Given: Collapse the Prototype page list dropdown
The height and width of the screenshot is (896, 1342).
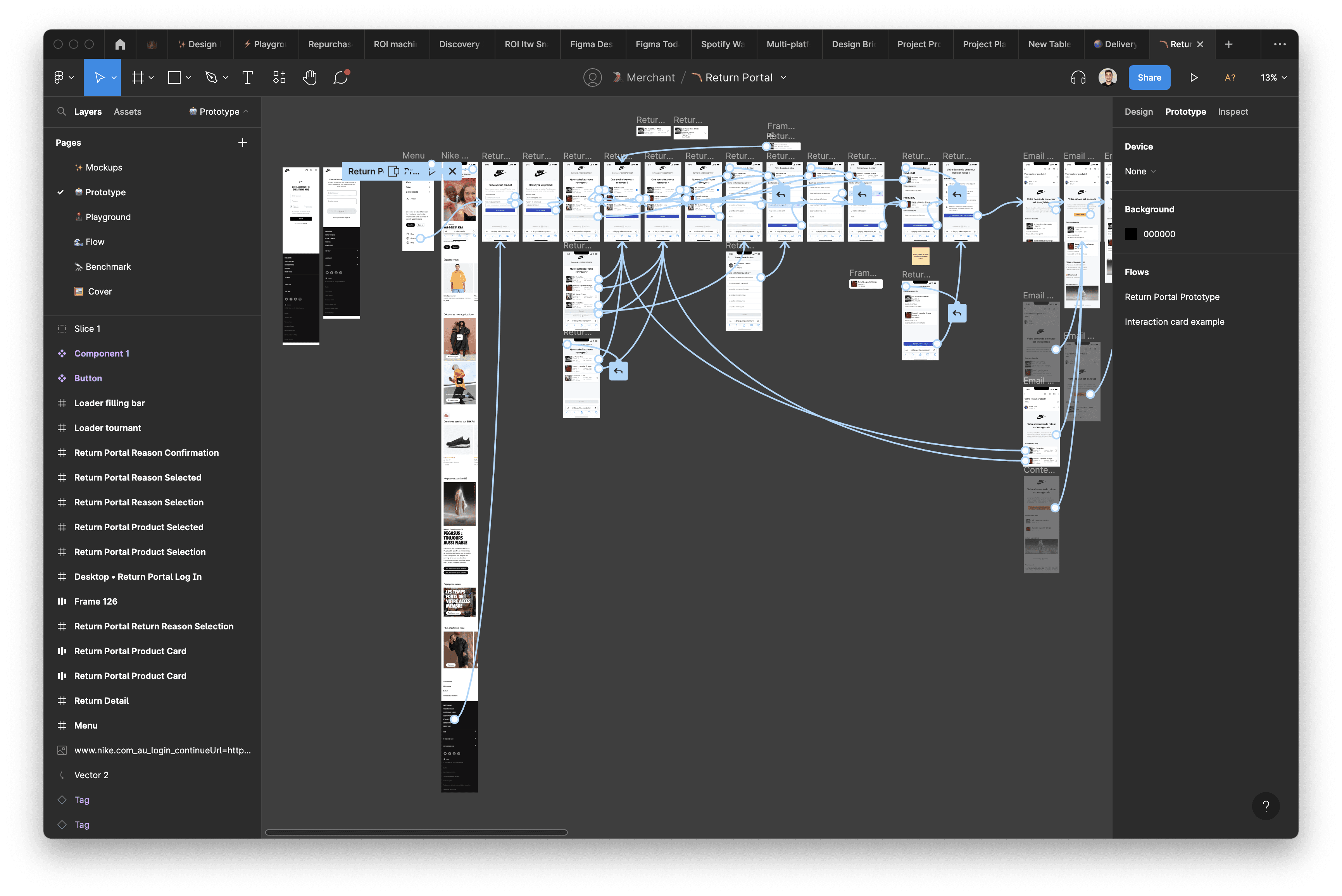Looking at the screenshot, I should click(219, 112).
